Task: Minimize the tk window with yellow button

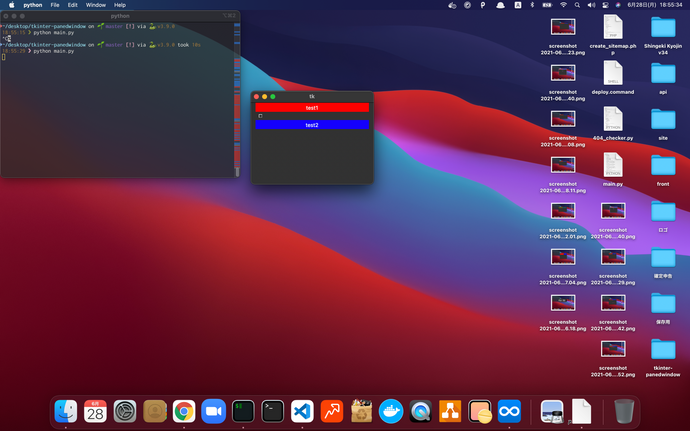Action: pyautogui.click(x=264, y=96)
